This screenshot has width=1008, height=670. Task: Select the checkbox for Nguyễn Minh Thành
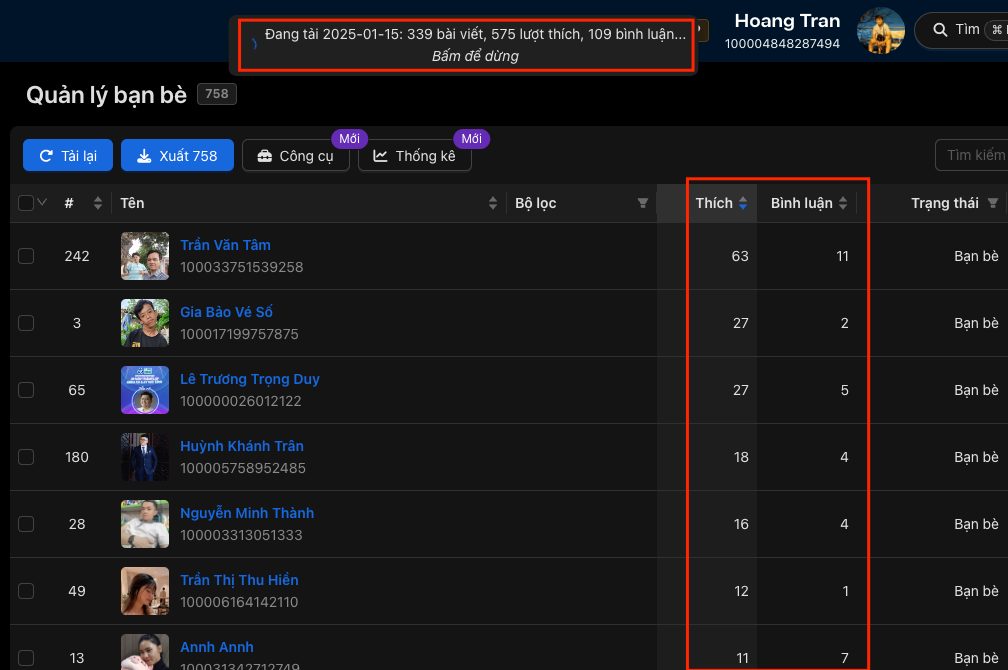[x=26, y=524]
